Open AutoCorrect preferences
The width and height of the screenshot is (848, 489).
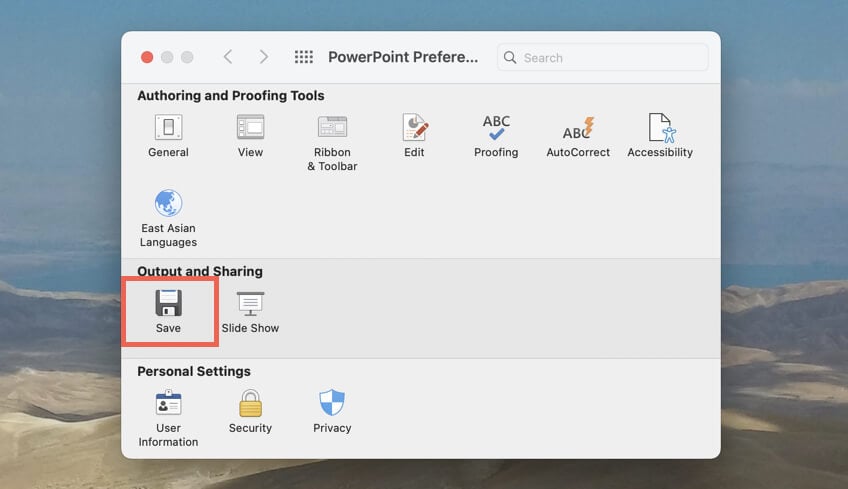tap(578, 136)
